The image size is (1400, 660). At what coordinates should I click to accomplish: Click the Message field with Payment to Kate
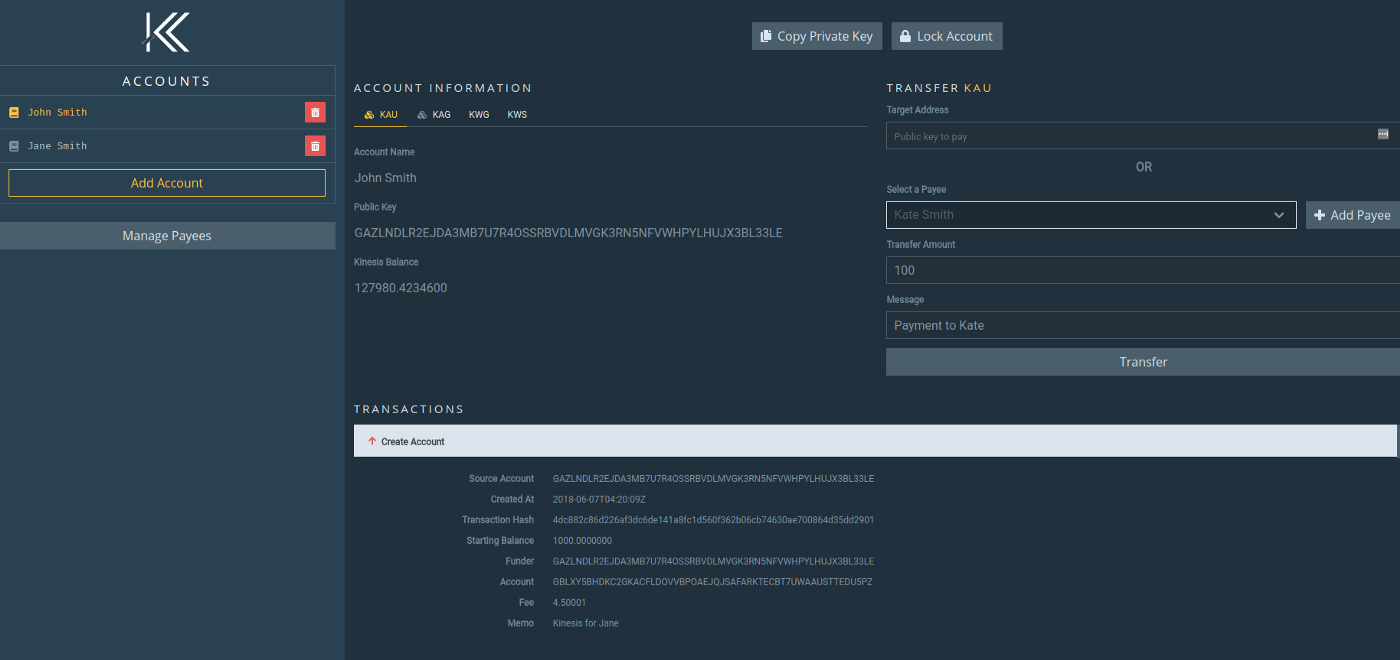1143,325
